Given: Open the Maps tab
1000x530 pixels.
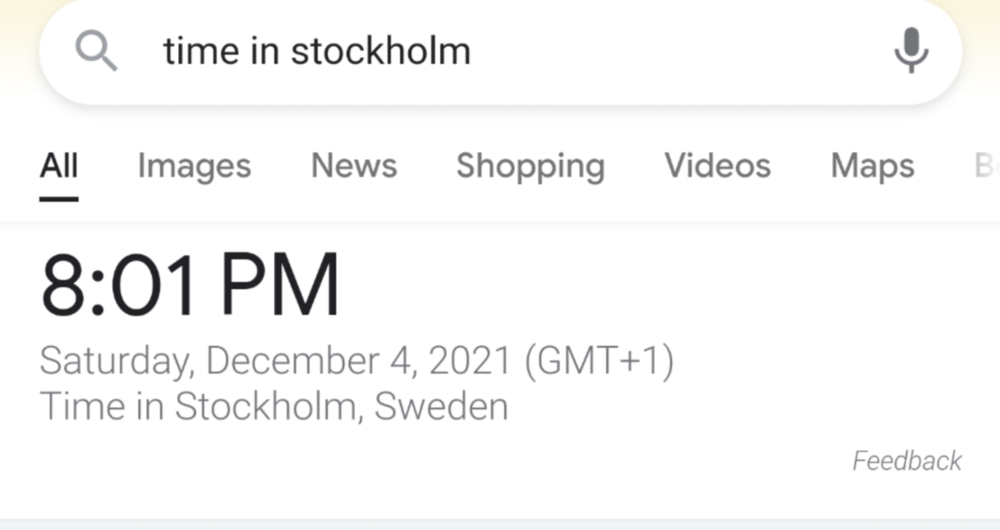Looking at the screenshot, I should pyautogui.click(x=872, y=165).
